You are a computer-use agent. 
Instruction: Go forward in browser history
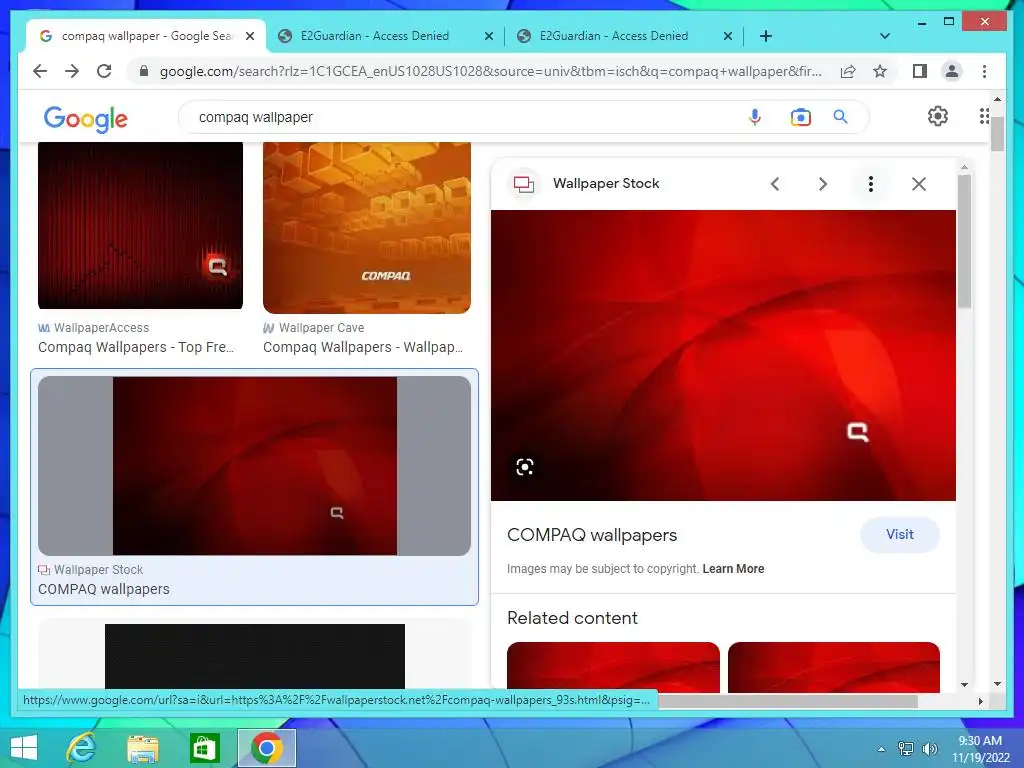pos(72,71)
